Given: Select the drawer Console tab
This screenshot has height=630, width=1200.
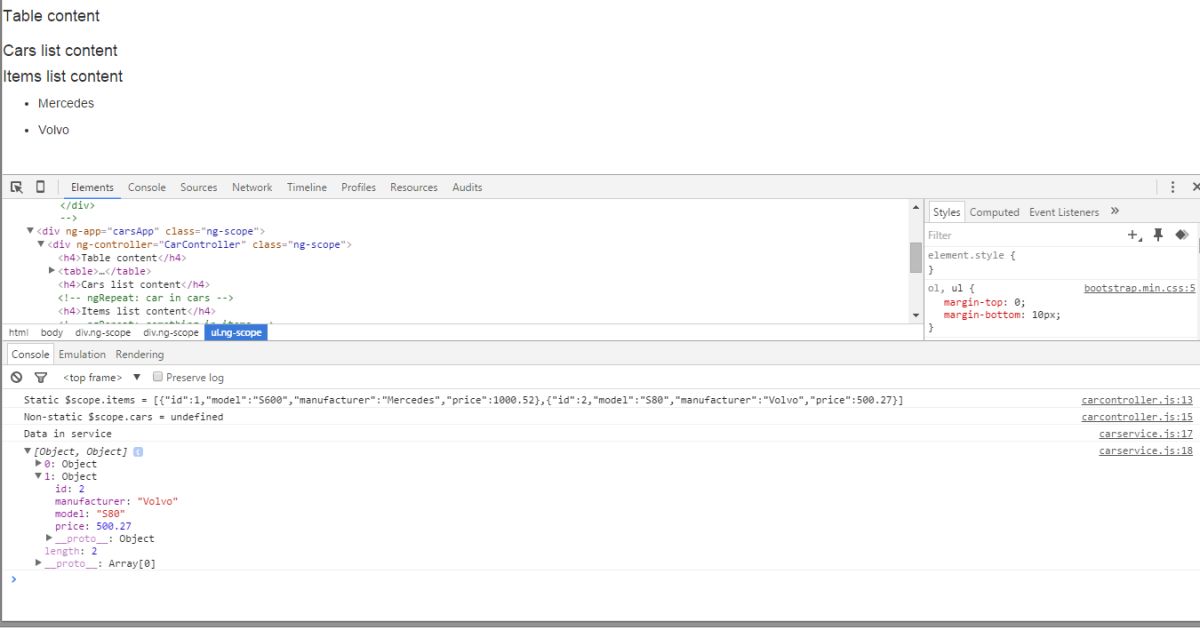Looking at the screenshot, I should pos(30,354).
